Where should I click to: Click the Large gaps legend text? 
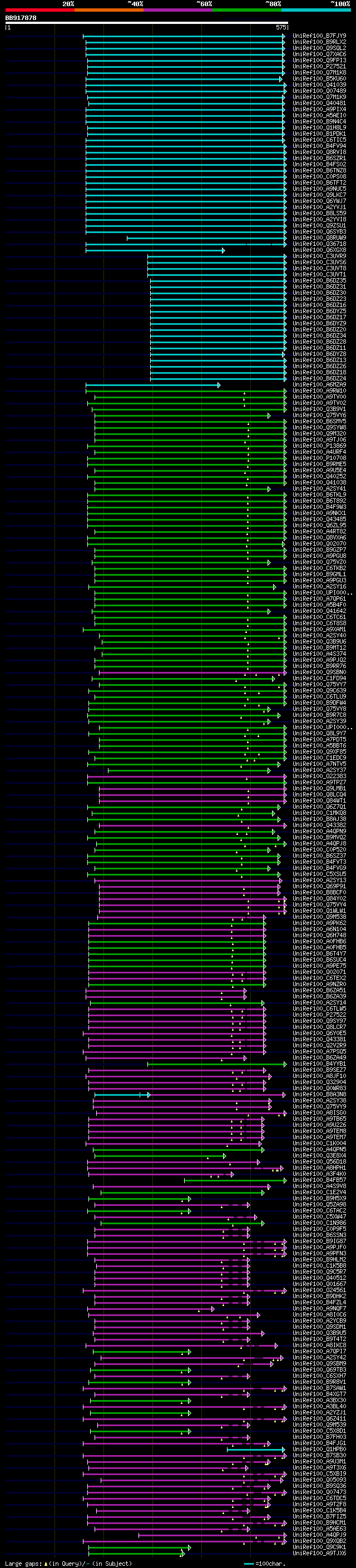click(68, 1563)
